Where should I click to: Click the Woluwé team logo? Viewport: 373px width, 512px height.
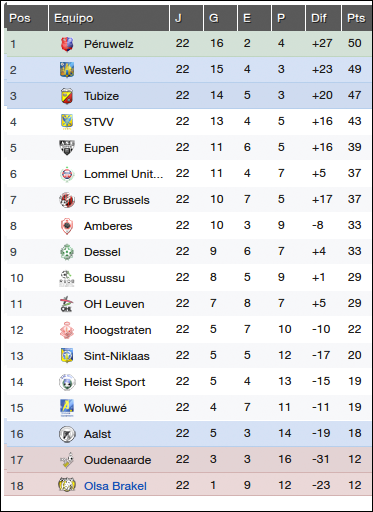pyautogui.click(x=67, y=408)
